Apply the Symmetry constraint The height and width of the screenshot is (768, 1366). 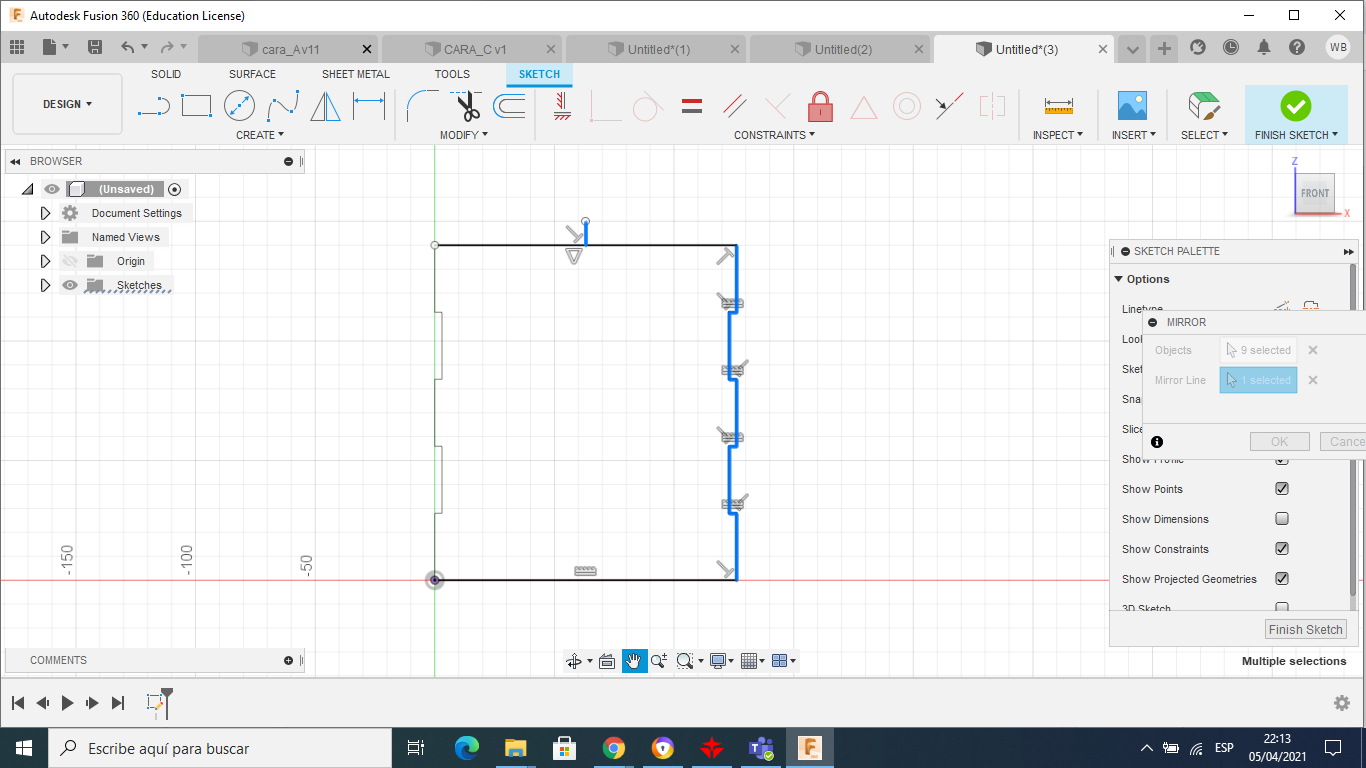click(992, 106)
